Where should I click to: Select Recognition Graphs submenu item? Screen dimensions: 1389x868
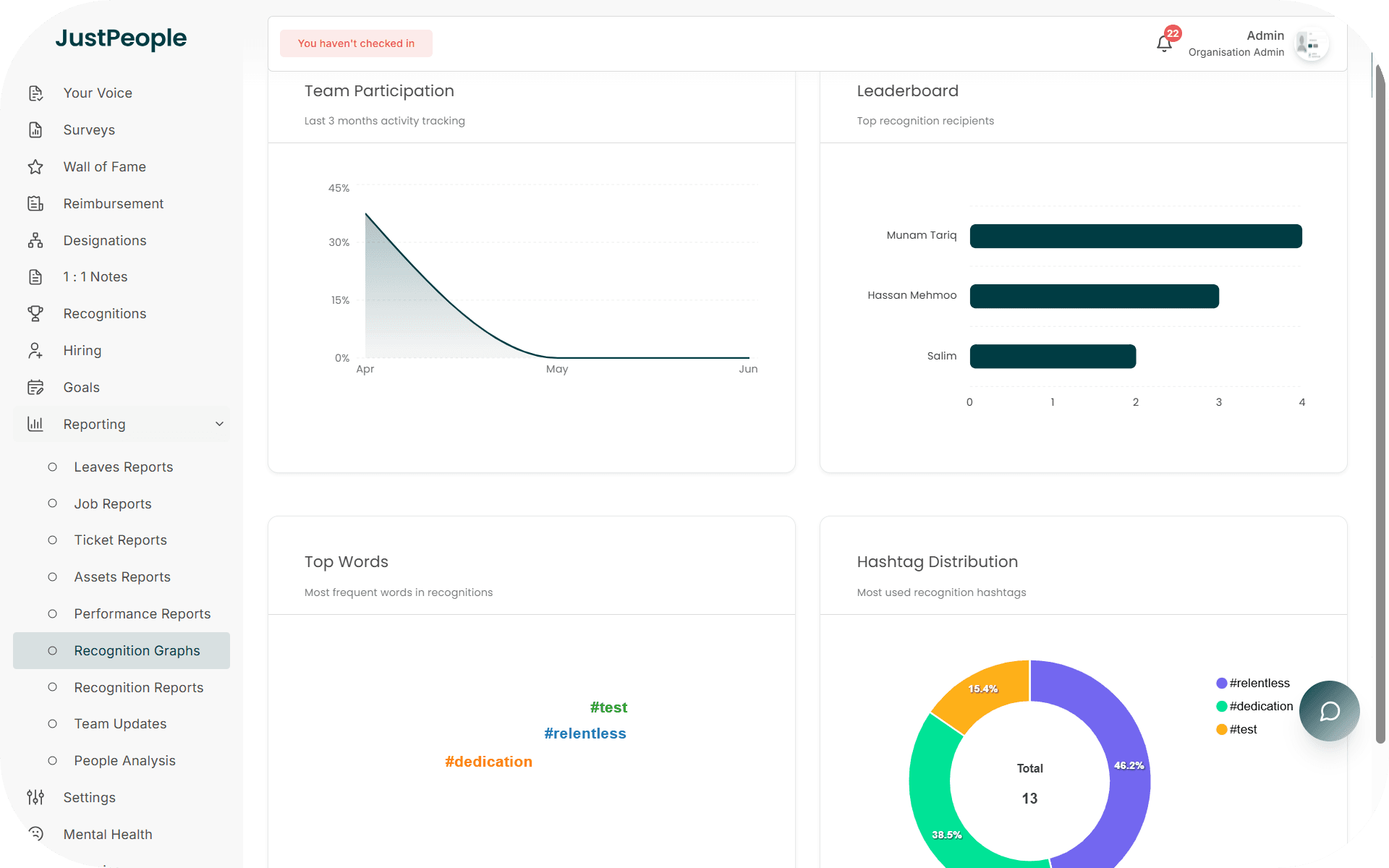point(122,651)
